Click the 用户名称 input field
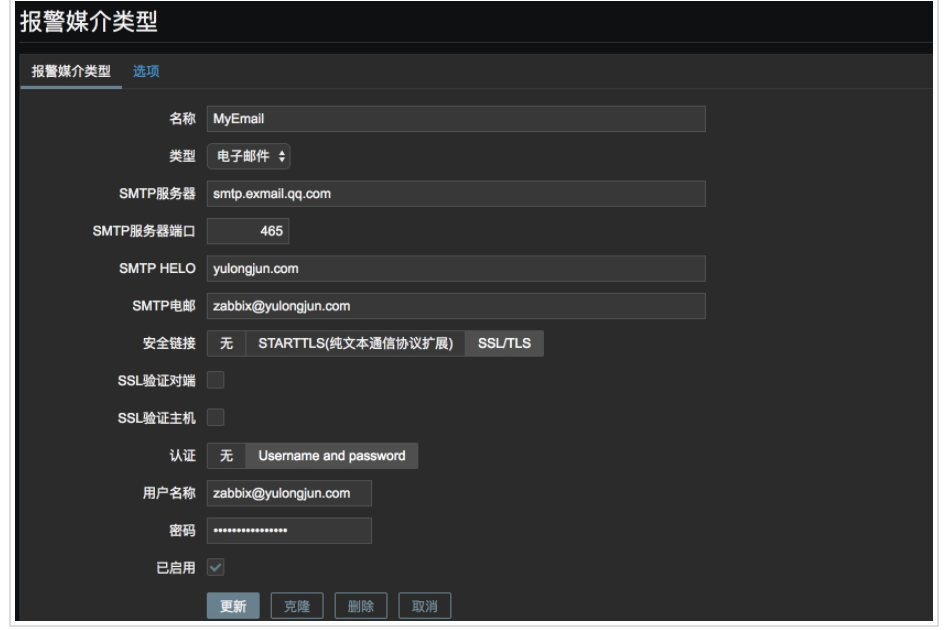 (289, 493)
